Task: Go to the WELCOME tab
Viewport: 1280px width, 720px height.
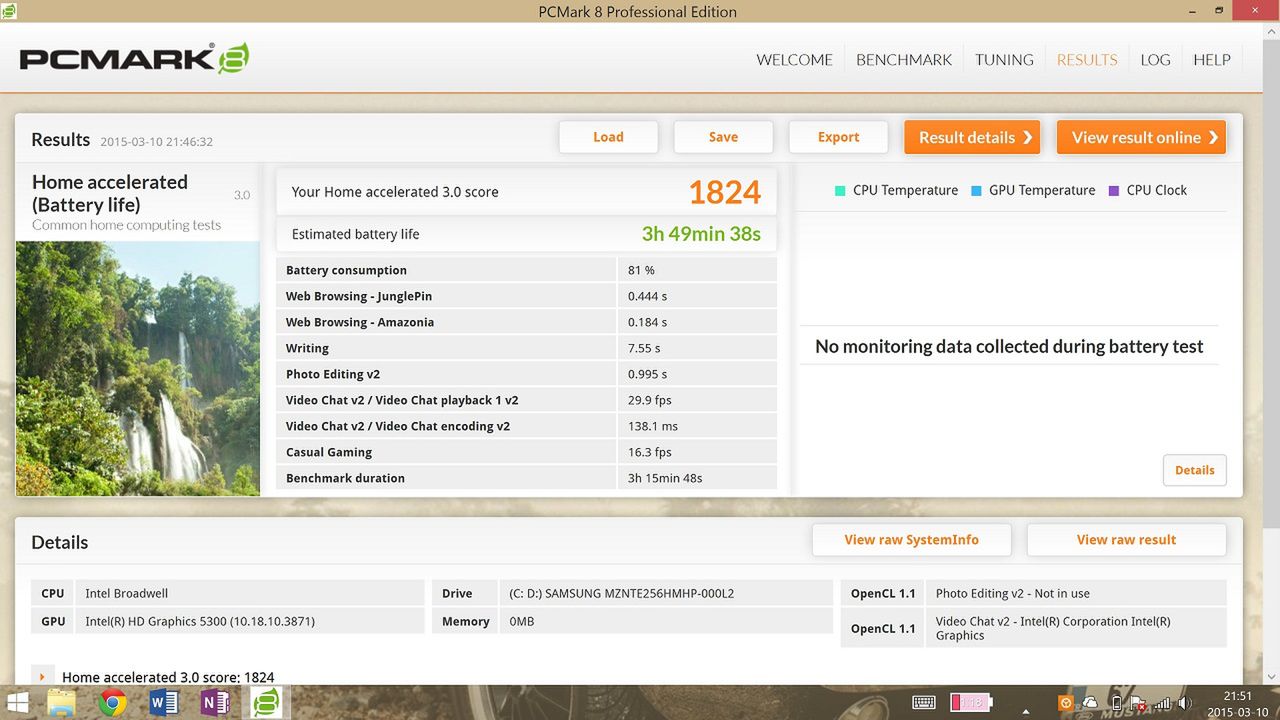Action: coord(794,60)
